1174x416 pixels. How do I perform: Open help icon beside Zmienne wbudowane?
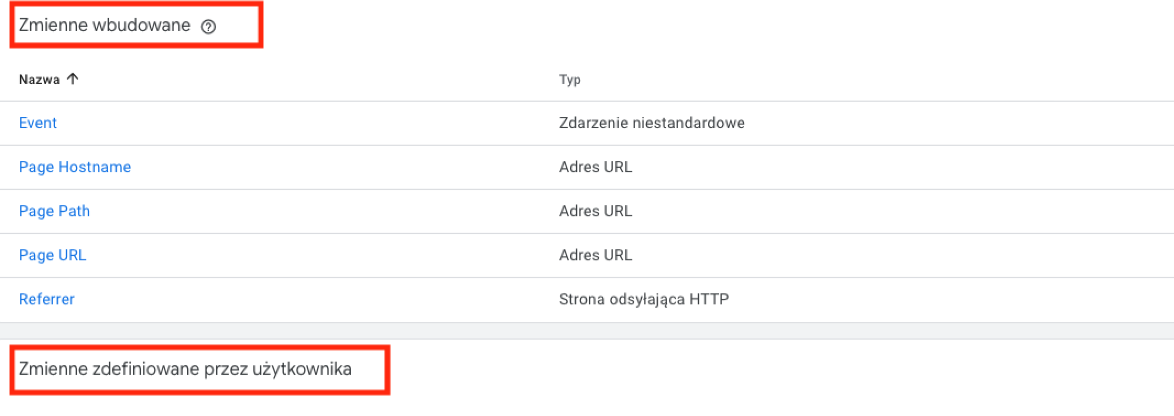click(209, 27)
